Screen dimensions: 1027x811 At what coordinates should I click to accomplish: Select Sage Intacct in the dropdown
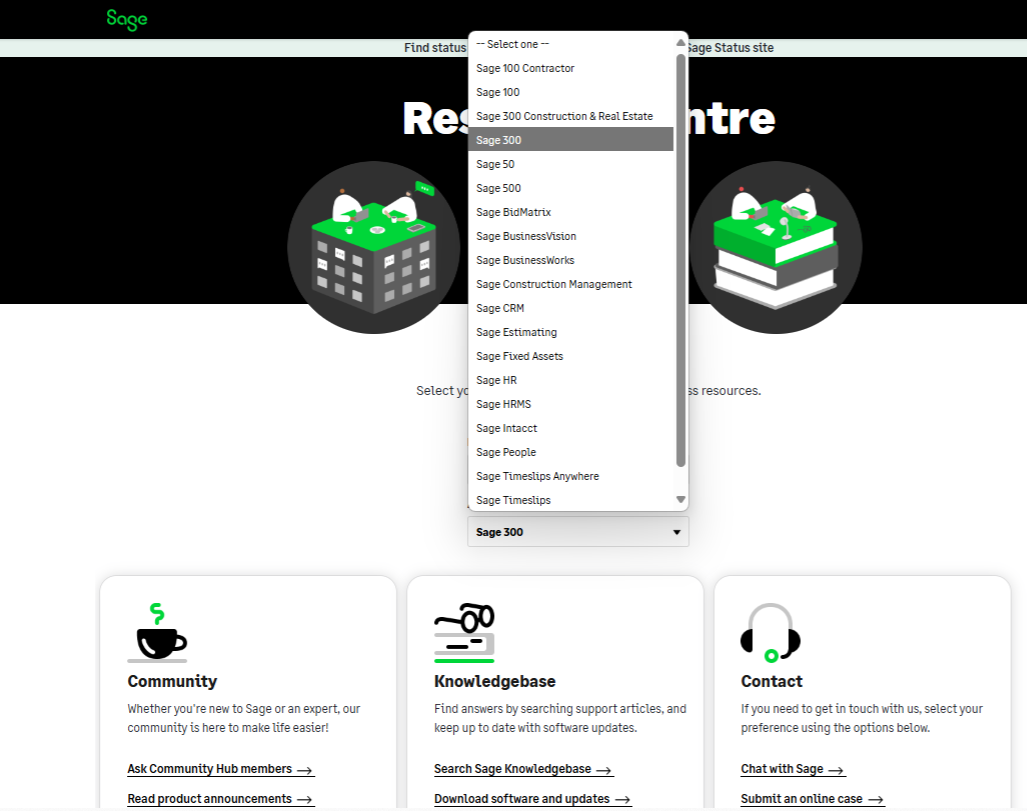[570, 428]
